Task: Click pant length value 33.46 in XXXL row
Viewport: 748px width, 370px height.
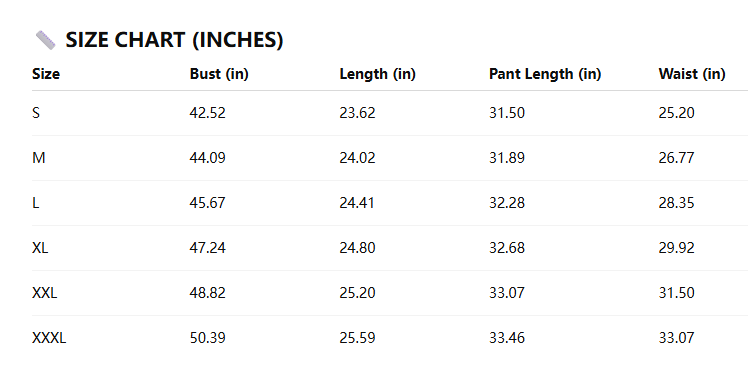Action: 507,338
